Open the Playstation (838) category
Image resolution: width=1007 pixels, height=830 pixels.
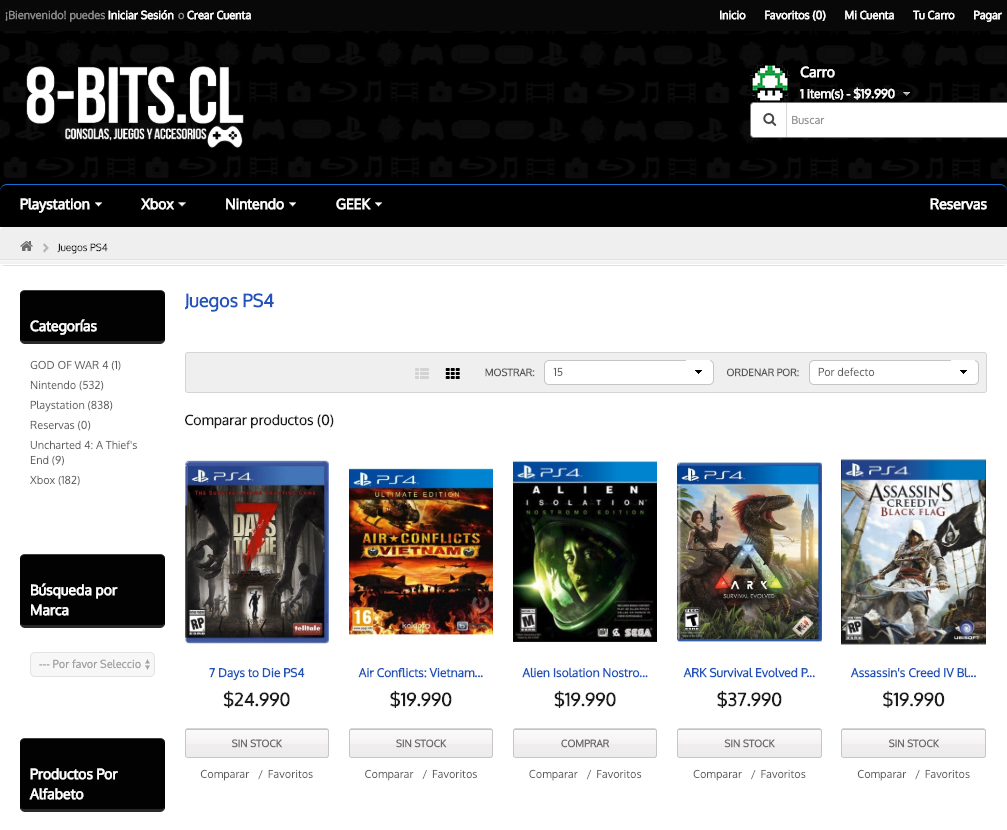(x=71, y=405)
